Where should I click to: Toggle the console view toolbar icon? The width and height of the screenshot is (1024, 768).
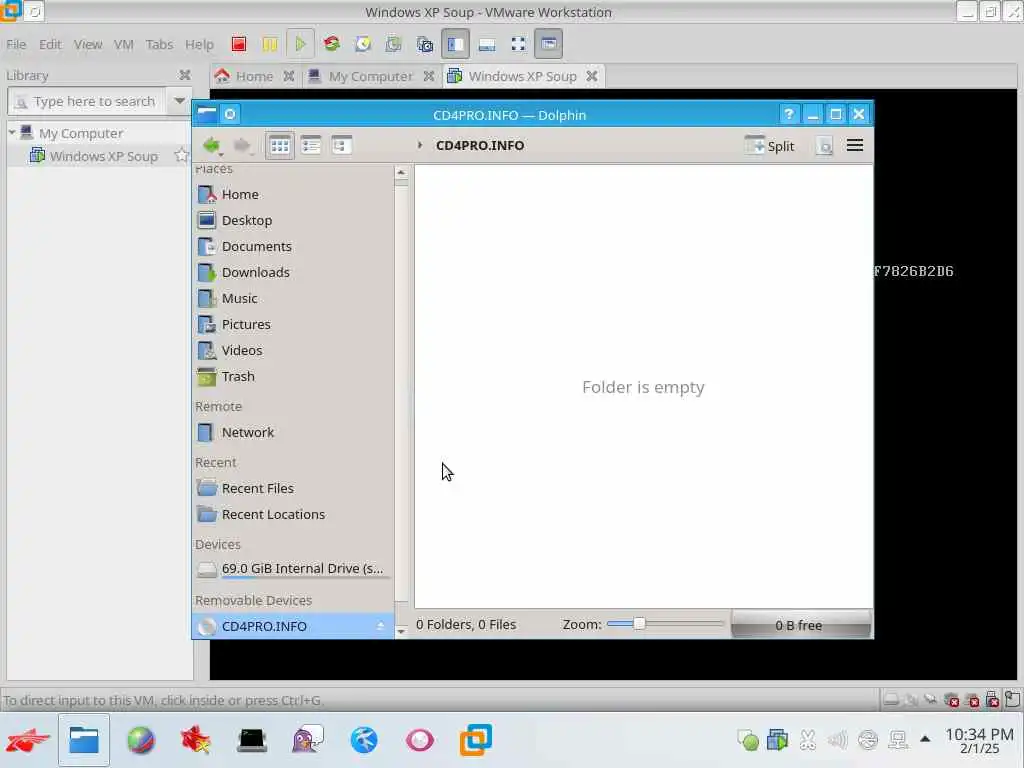pos(549,44)
